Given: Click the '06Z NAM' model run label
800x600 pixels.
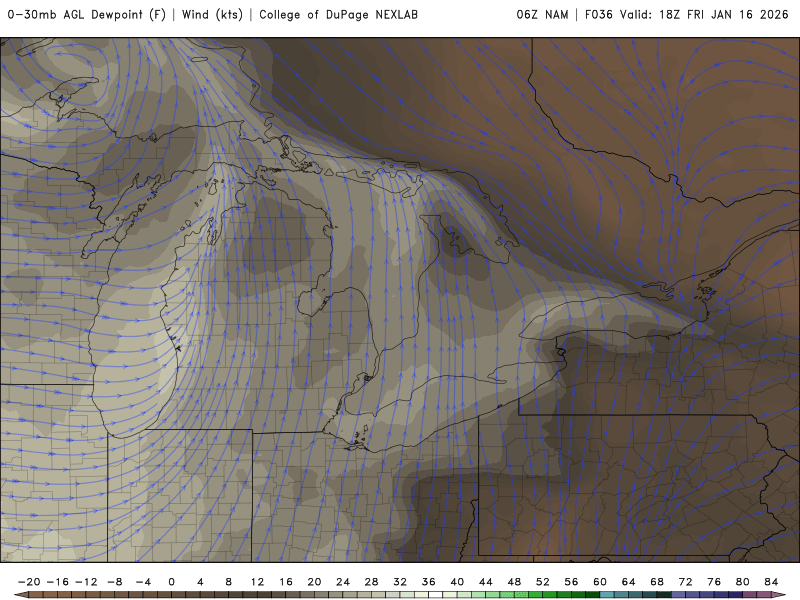Looking at the screenshot, I should coord(542,15).
